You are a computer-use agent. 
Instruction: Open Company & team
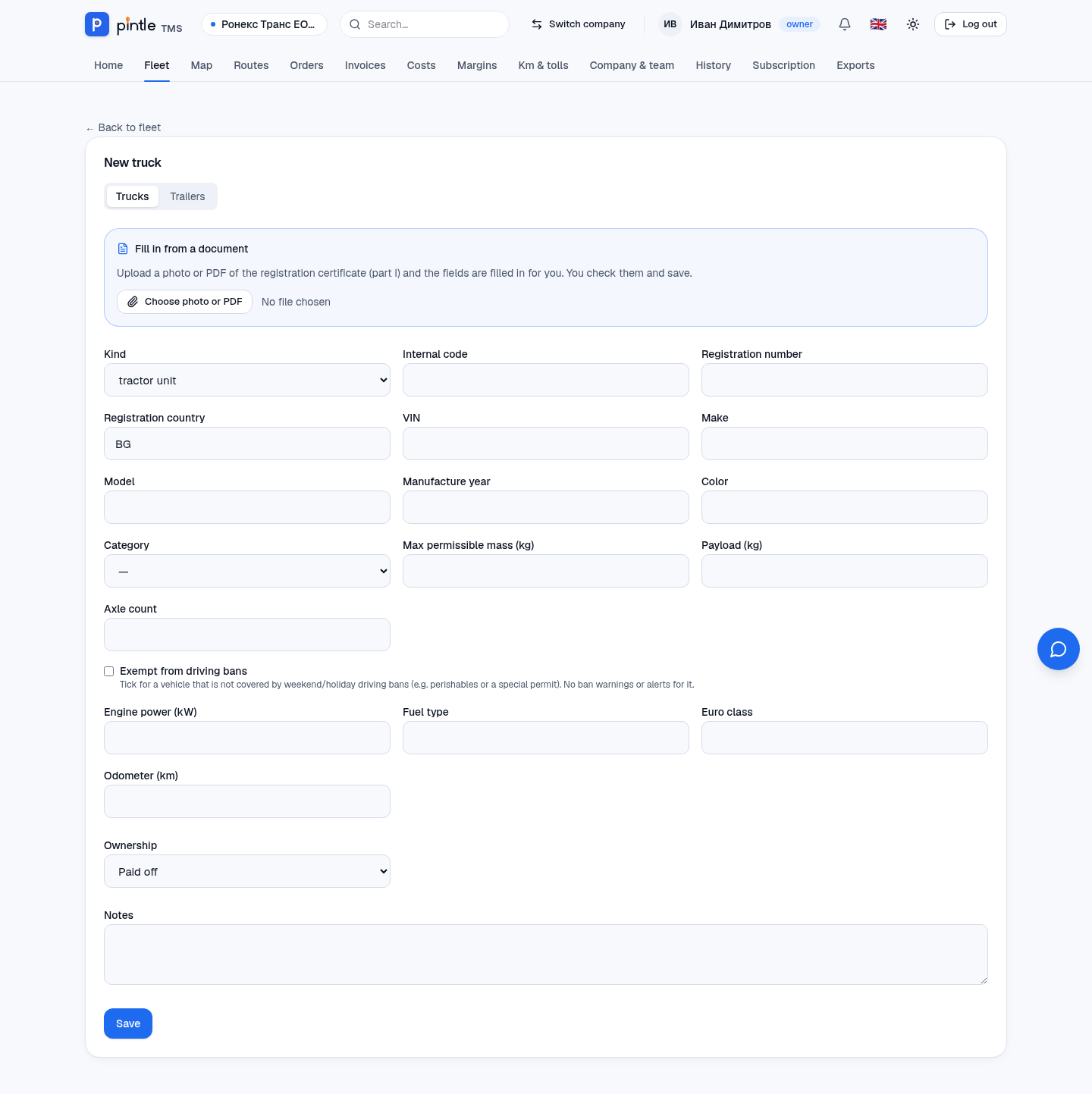(632, 65)
